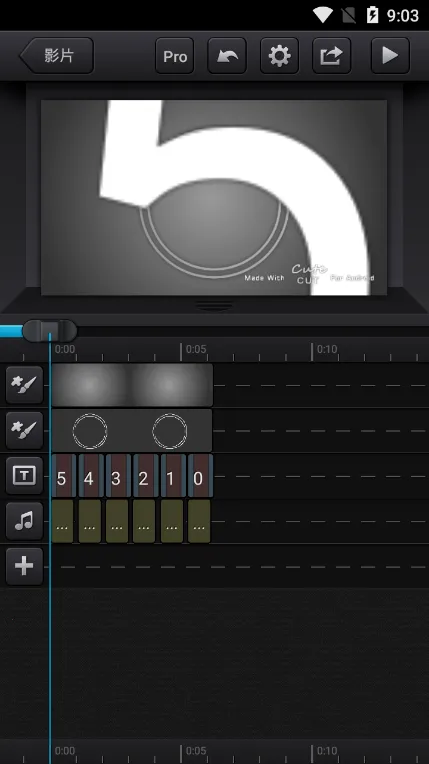Tap the Pro upgrade button
Screen dimensions: 429x764
175,56
